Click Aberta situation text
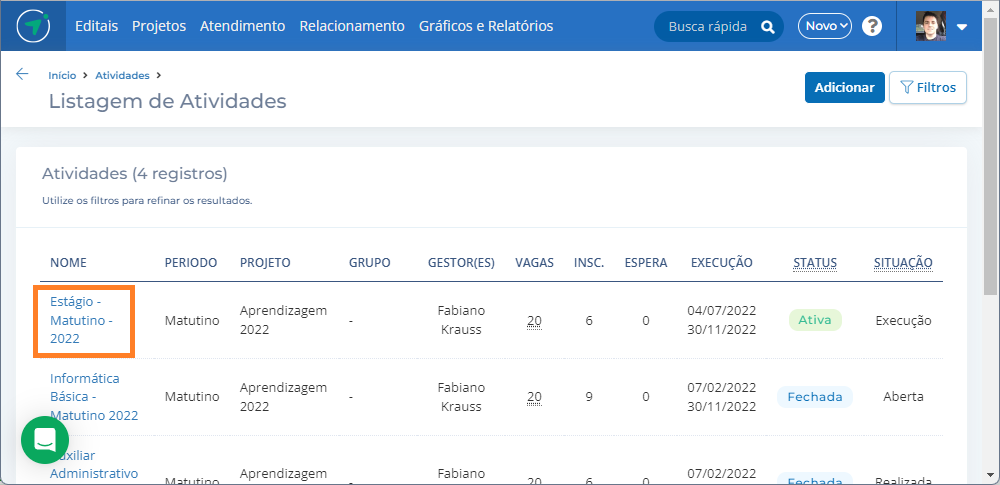 tap(903, 396)
